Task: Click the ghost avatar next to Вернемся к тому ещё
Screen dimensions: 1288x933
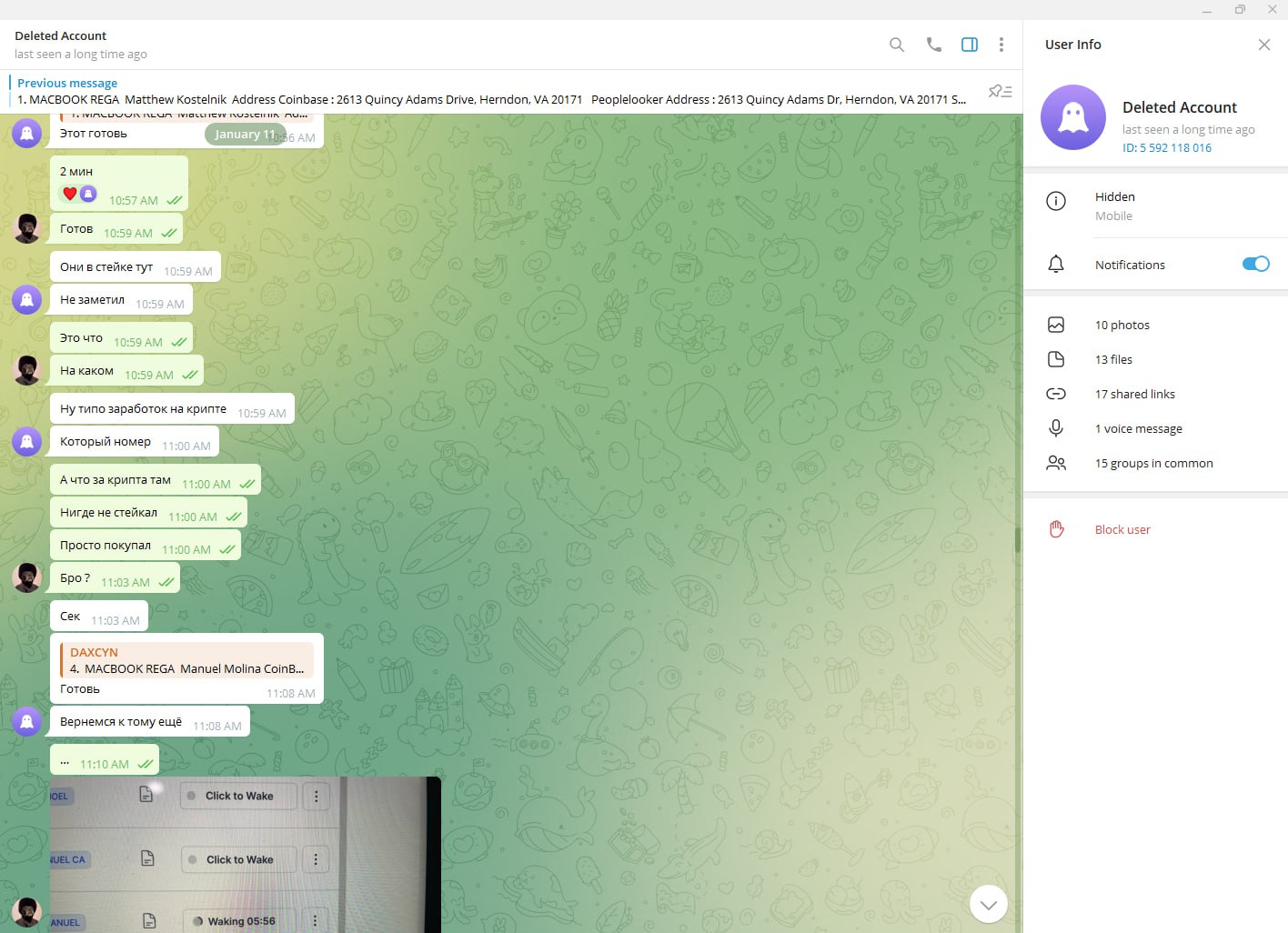Action: pos(27,721)
